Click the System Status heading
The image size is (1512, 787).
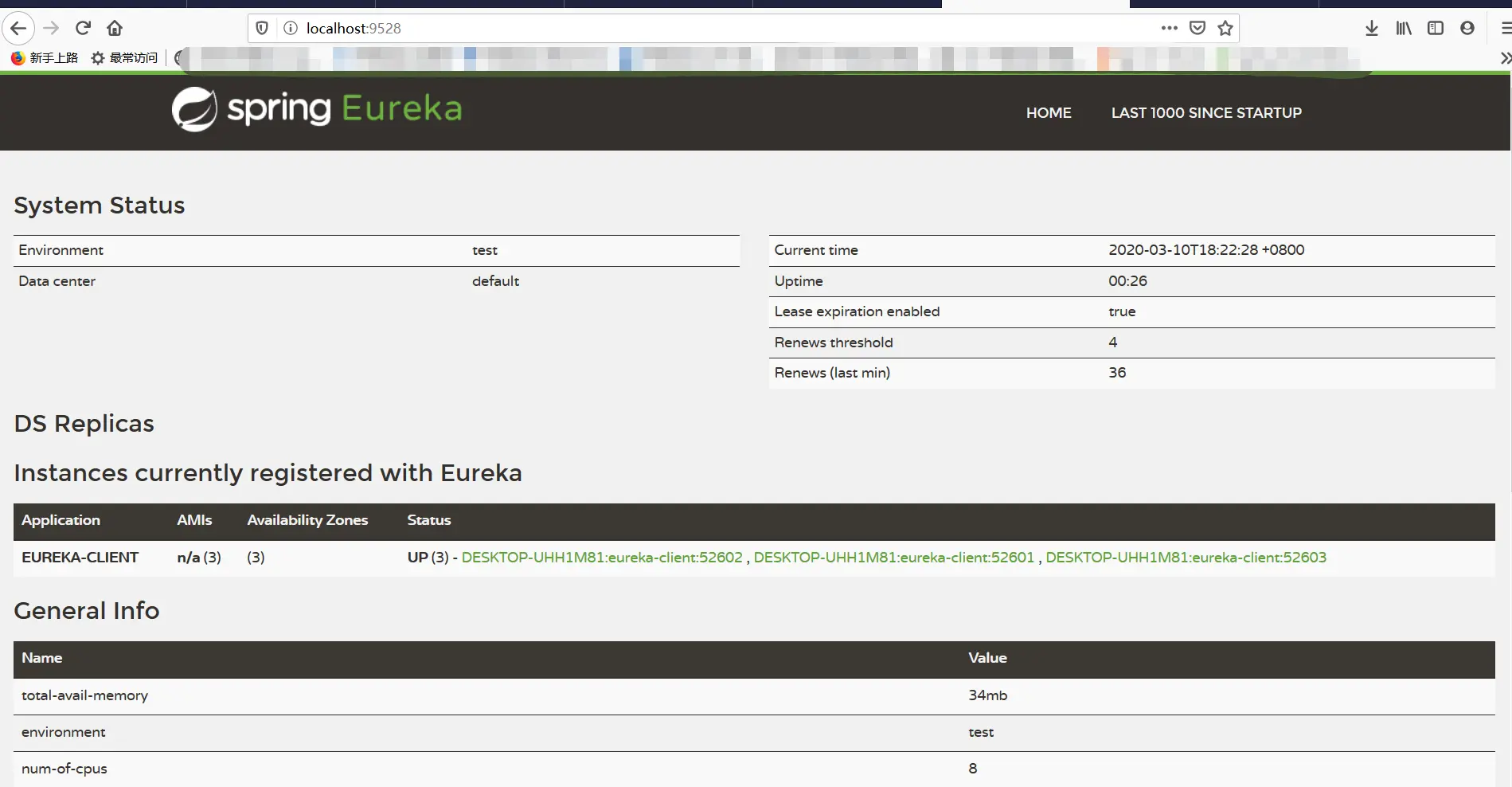pyautogui.click(x=100, y=206)
